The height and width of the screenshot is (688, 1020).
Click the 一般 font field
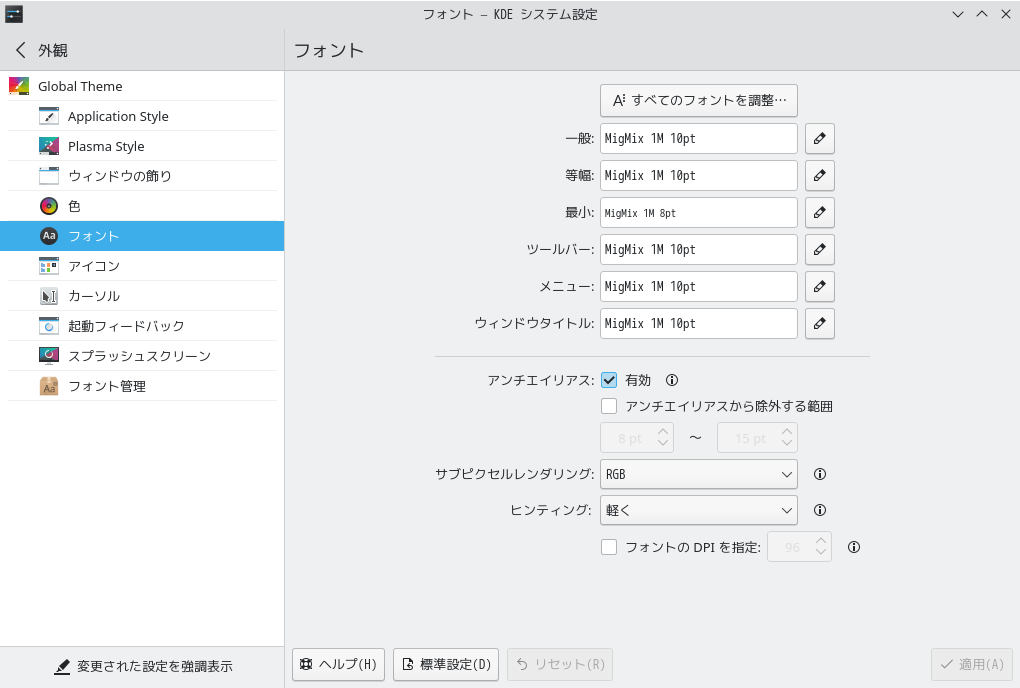pos(699,139)
